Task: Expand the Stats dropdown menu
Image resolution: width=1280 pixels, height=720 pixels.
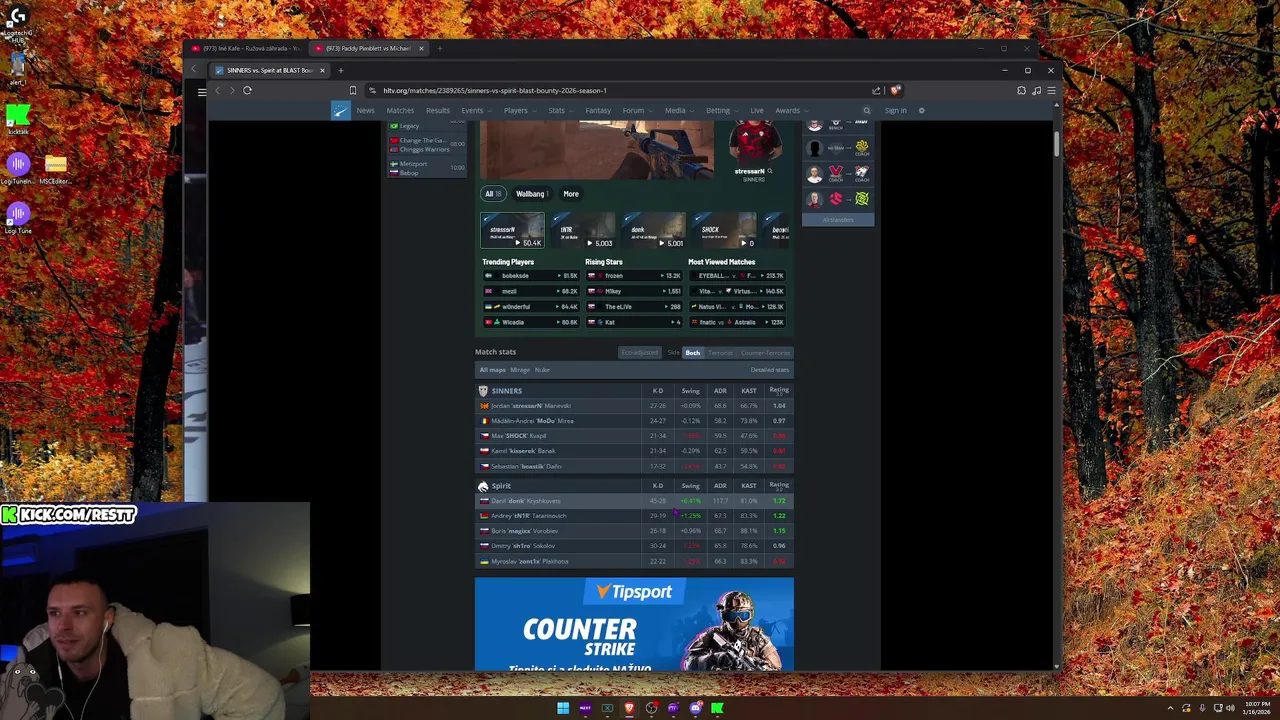Action: pyautogui.click(x=560, y=111)
